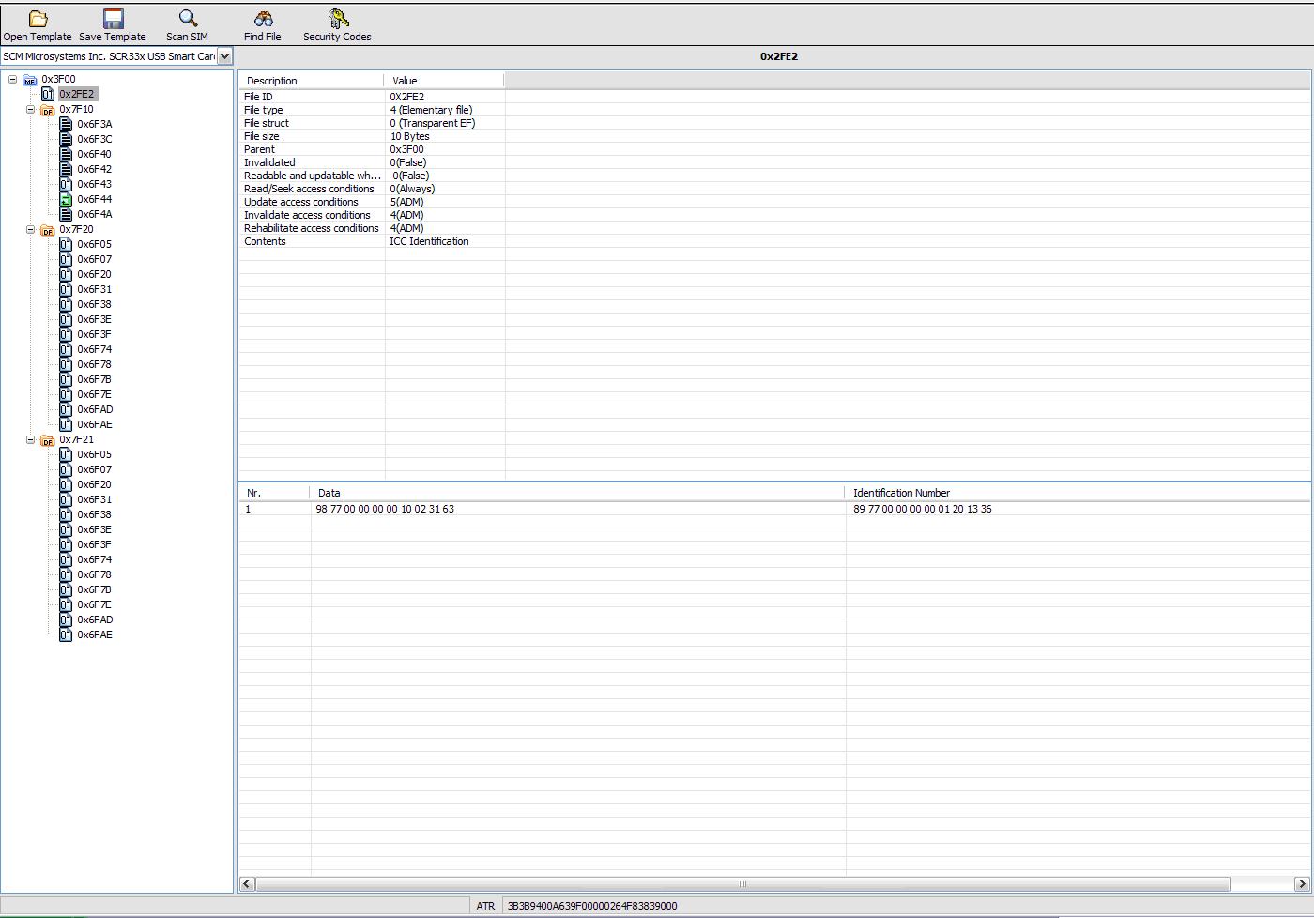Select 0x6F78 under 0x7F21

click(x=94, y=574)
